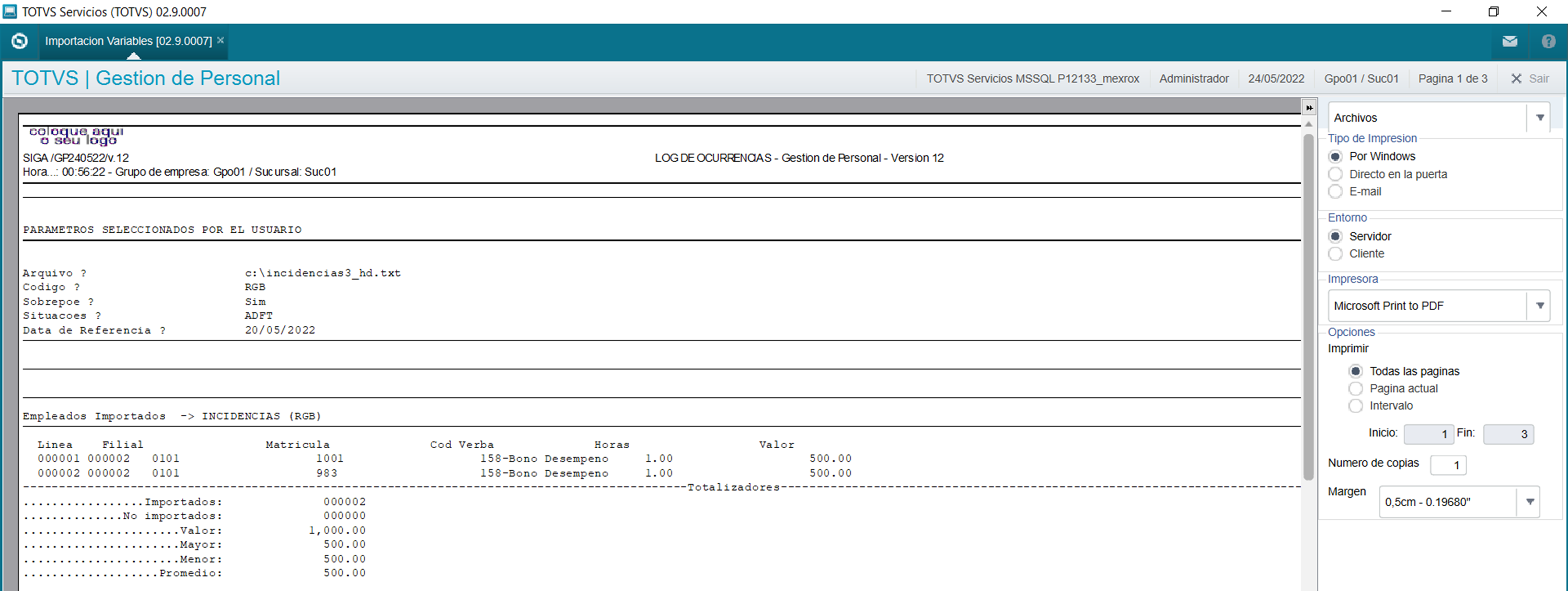Click the file path c:\incidencias3_hd.txt
Image resolution: width=1568 pixels, height=591 pixels.
click(x=322, y=273)
